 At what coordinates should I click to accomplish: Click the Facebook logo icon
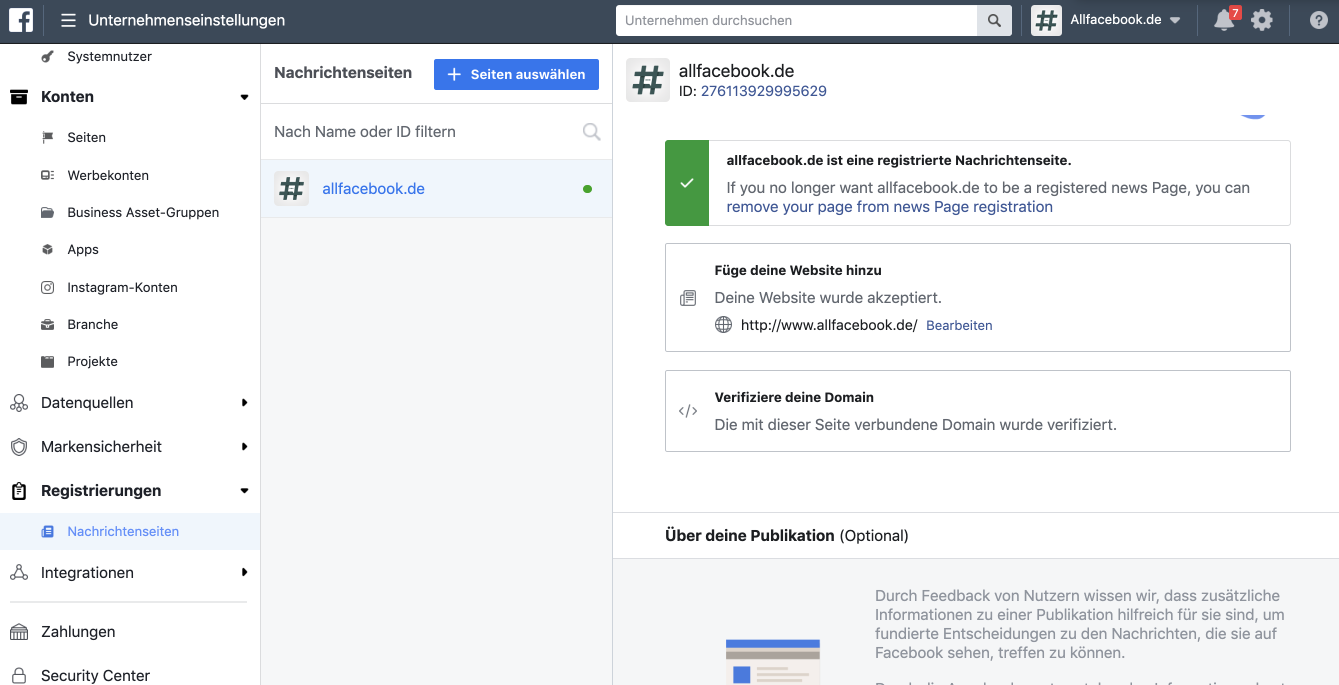click(21, 20)
